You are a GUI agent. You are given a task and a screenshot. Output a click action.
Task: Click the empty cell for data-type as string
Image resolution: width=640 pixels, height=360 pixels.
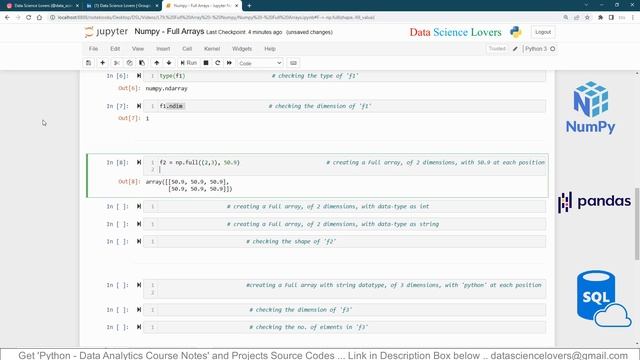point(344,224)
